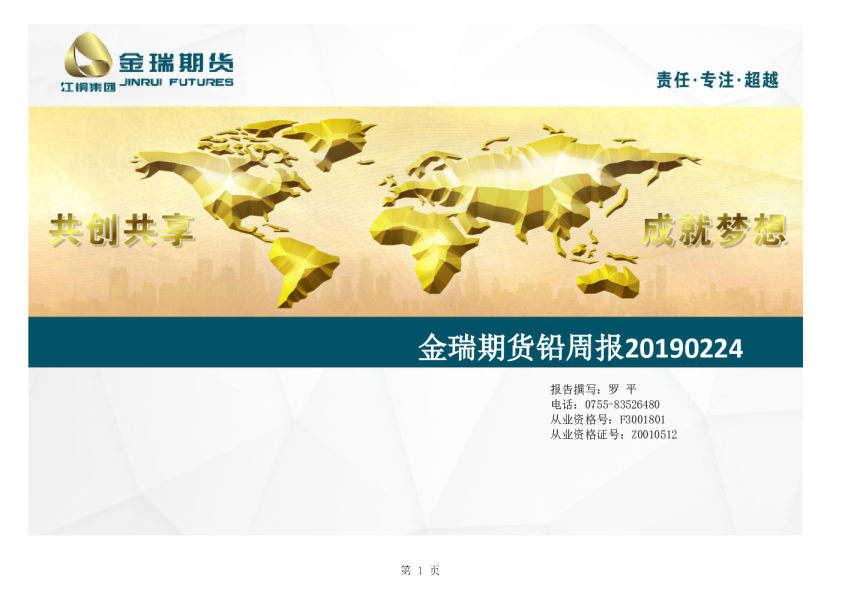Click the author line 报告撰写: 罗平
Image resolution: width=842 pixels, height=595 pixels.
pos(593,389)
